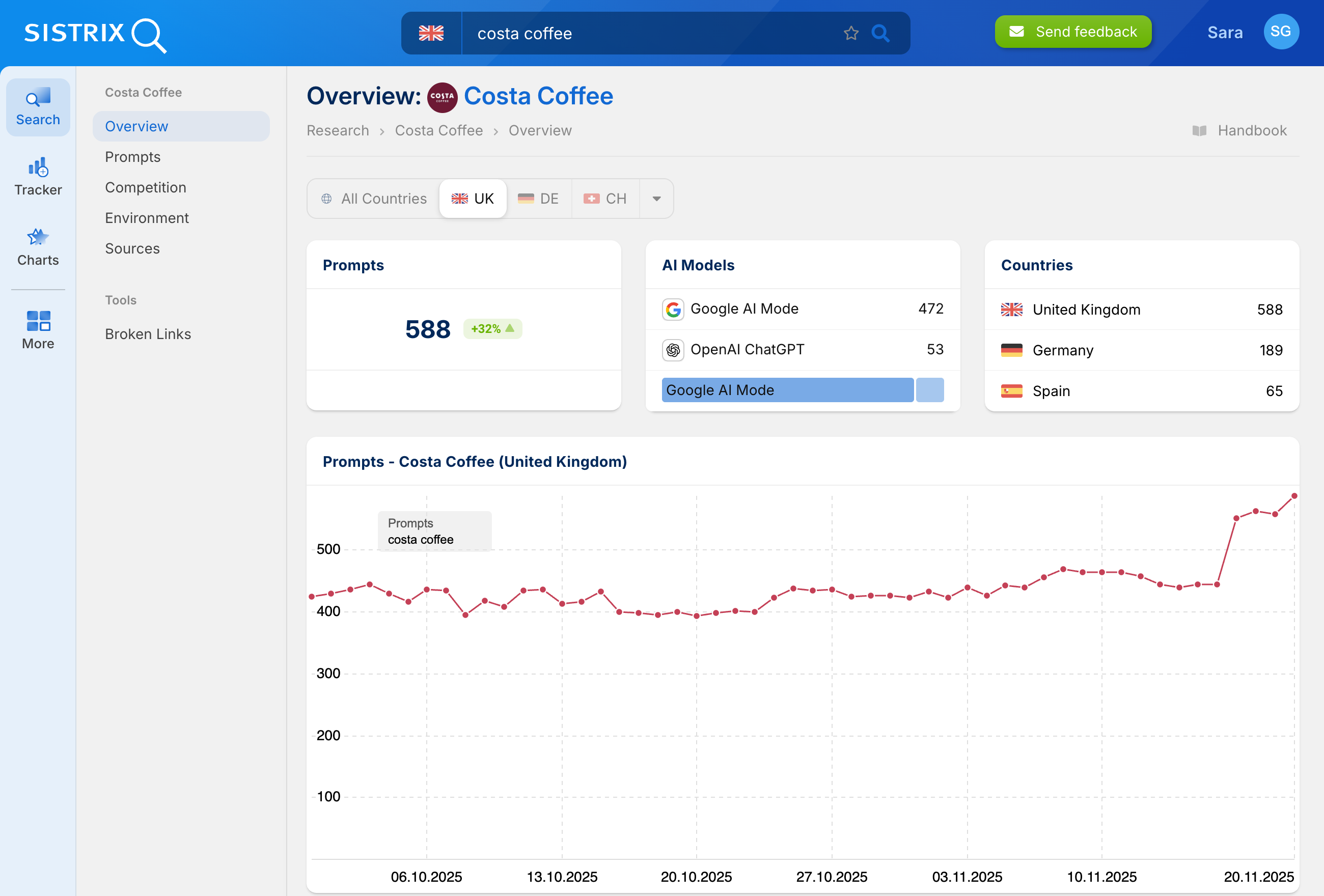Viewport: 1324px width, 896px height.
Task: Enable the CH country filter
Action: pos(605,198)
